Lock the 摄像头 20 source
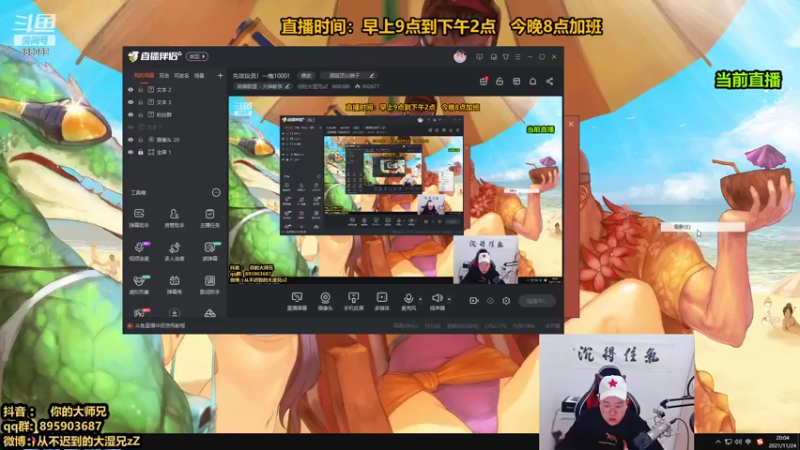 141,139
